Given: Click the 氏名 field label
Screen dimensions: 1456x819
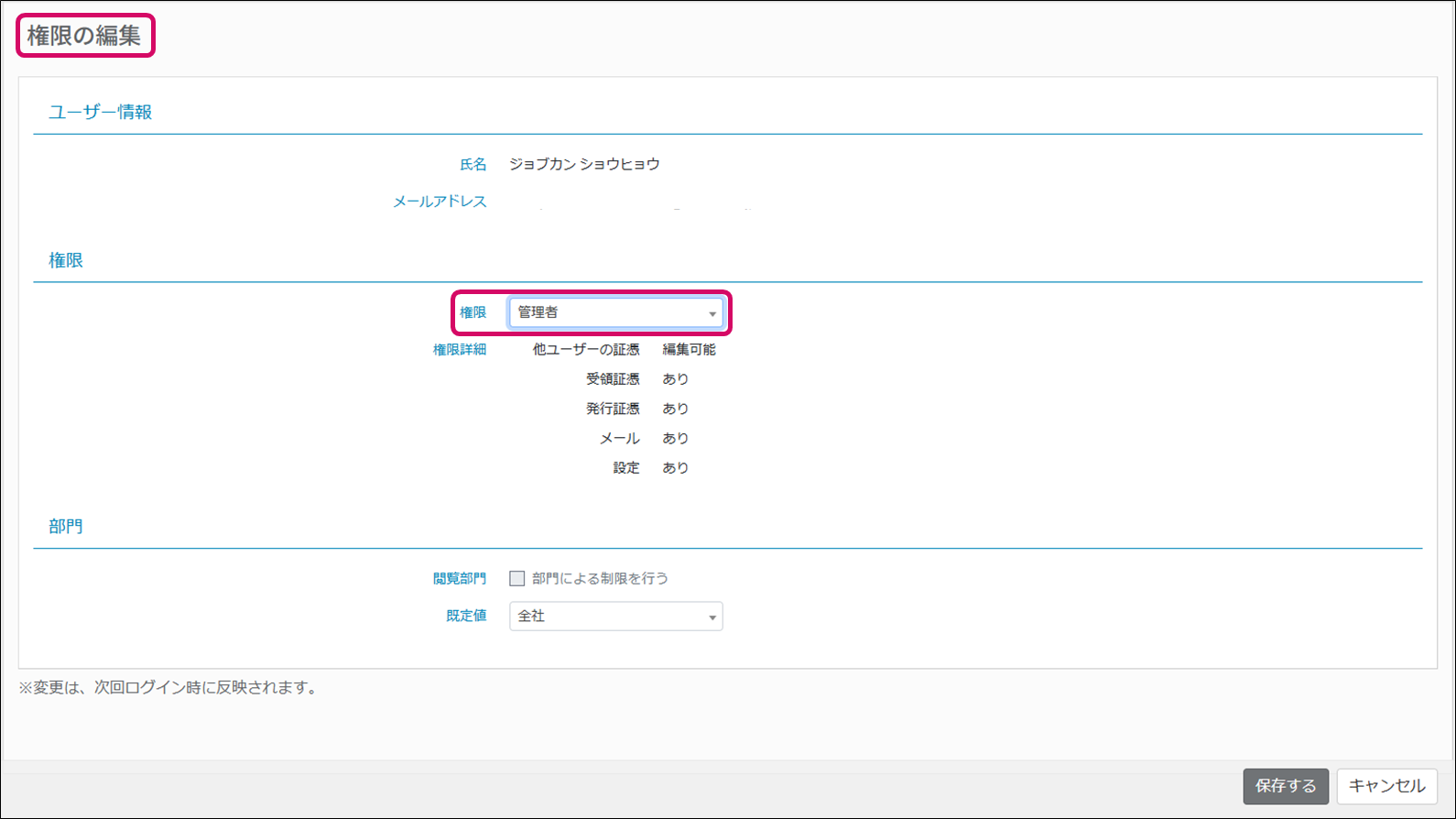Looking at the screenshot, I should [x=473, y=165].
